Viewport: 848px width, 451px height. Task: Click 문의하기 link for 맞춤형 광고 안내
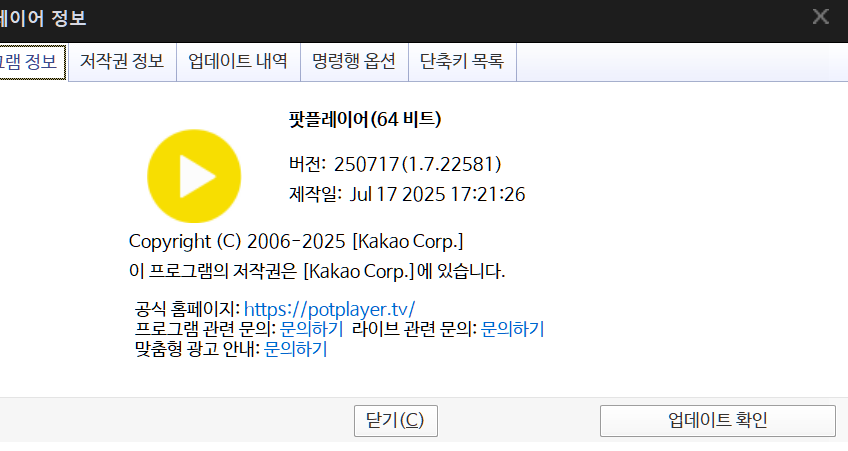[295, 349]
